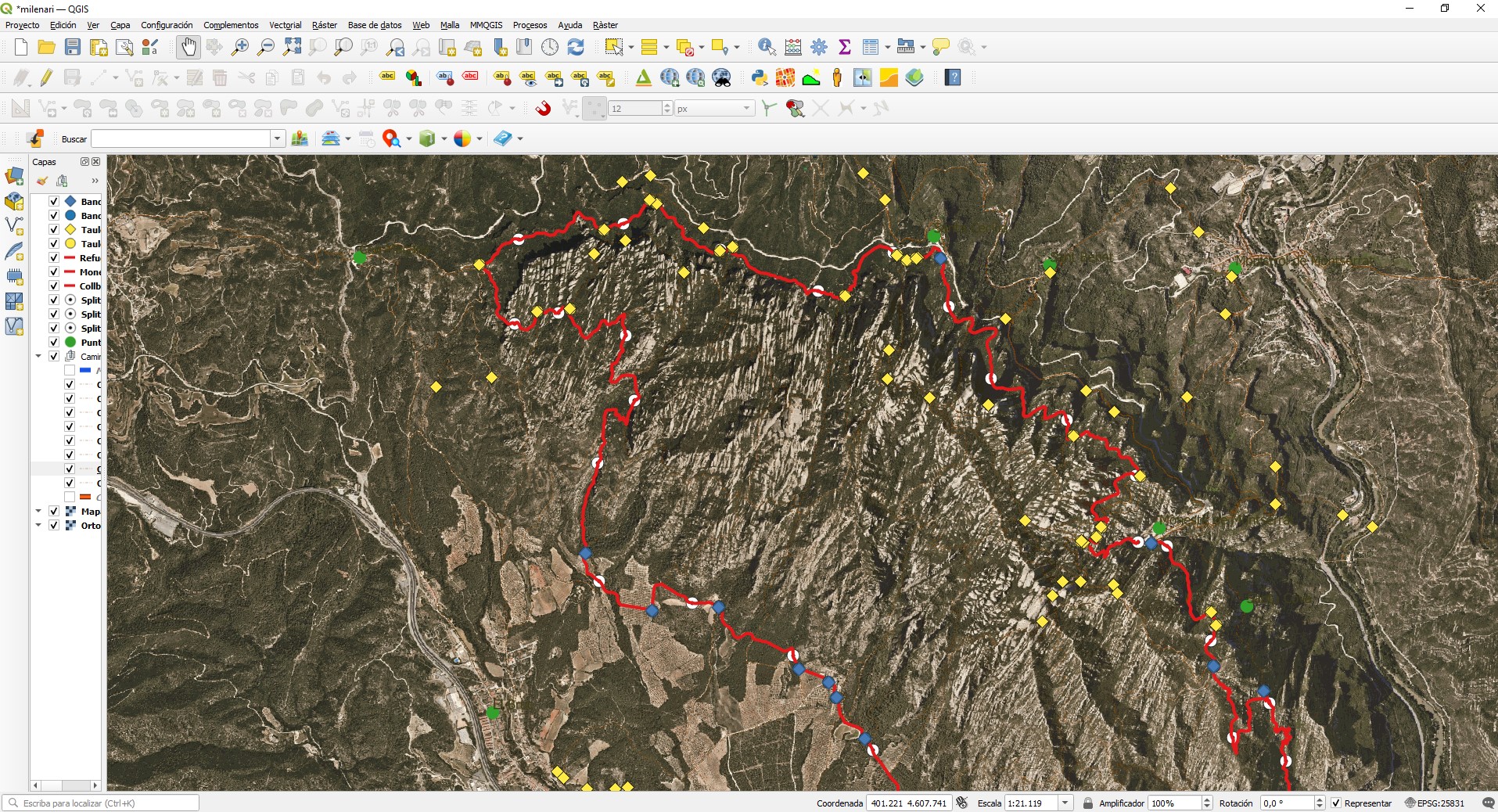Hide the Mone red line layer
Image resolution: width=1498 pixels, height=812 pixels.
(x=54, y=271)
